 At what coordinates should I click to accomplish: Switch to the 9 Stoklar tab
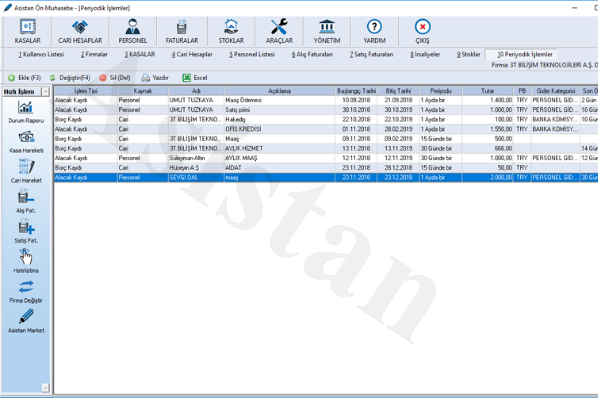[468, 55]
